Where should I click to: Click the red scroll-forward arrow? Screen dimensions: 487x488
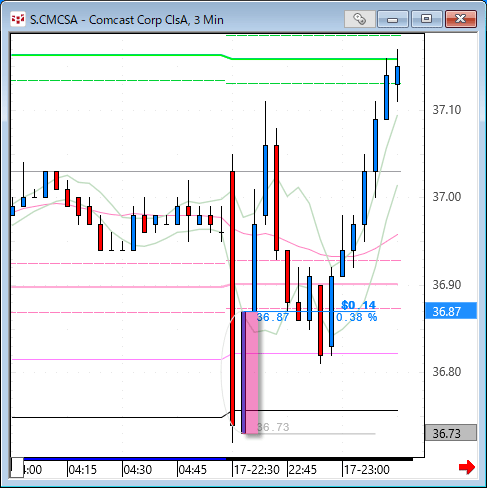[x=467, y=467]
